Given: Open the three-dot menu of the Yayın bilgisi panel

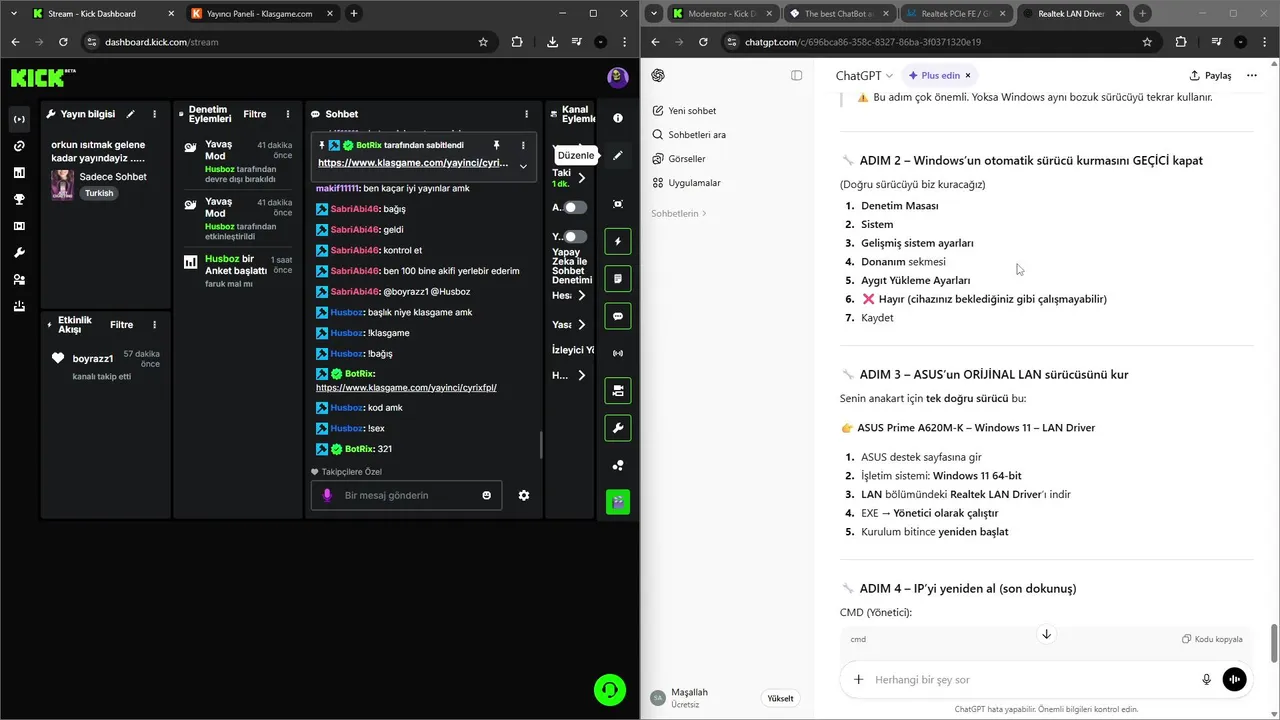Looking at the screenshot, I should click(154, 114).
